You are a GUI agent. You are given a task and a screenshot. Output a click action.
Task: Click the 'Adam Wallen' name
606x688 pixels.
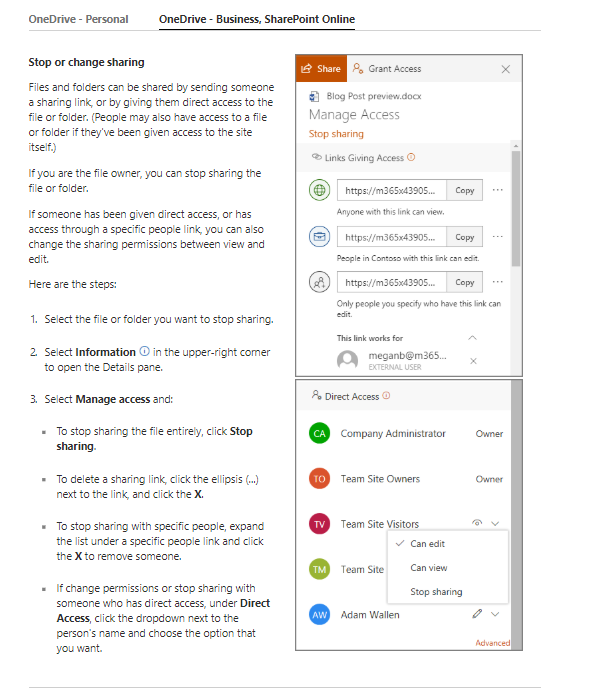tap(370, 615)
